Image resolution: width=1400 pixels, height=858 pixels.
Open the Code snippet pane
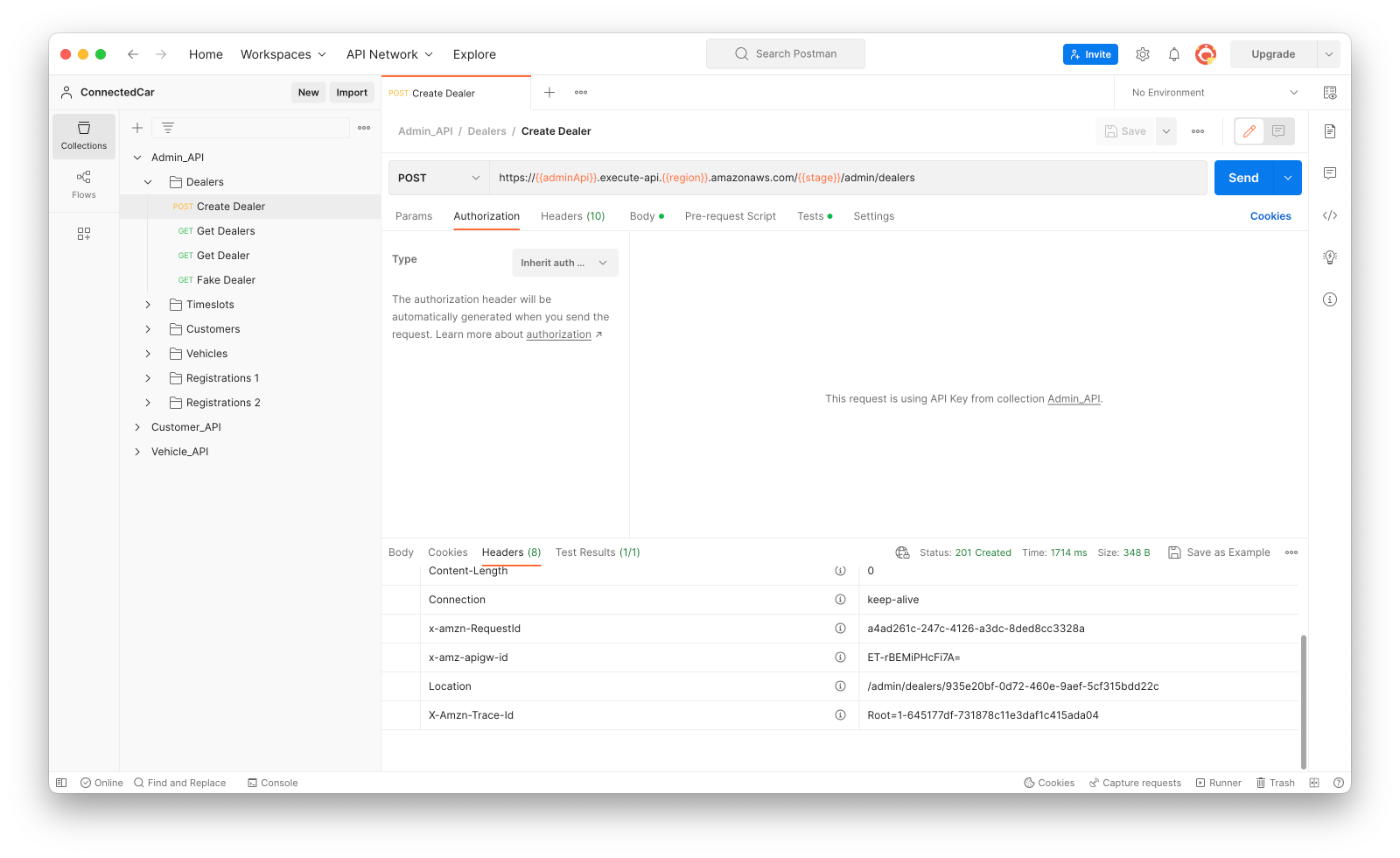pos(1330,215)
